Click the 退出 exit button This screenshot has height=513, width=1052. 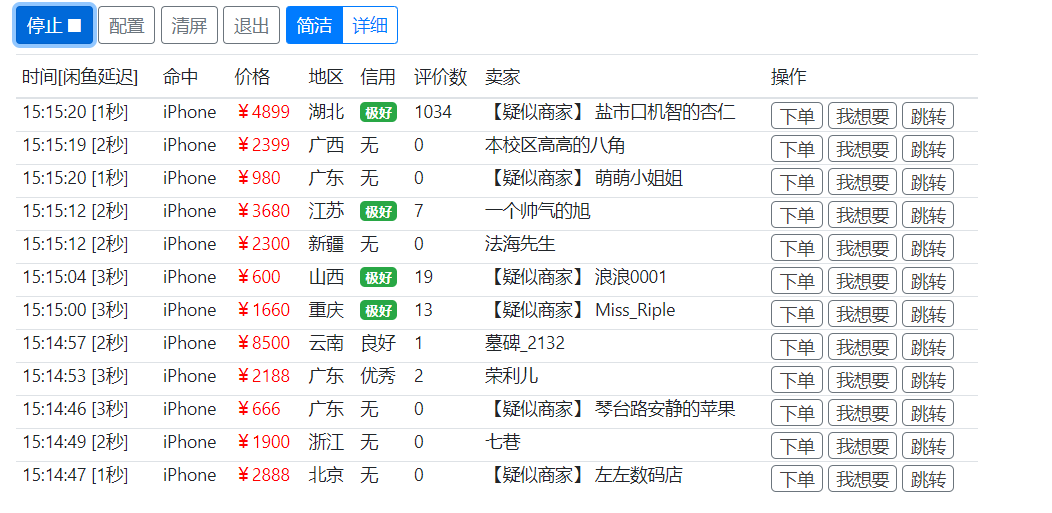251,25
